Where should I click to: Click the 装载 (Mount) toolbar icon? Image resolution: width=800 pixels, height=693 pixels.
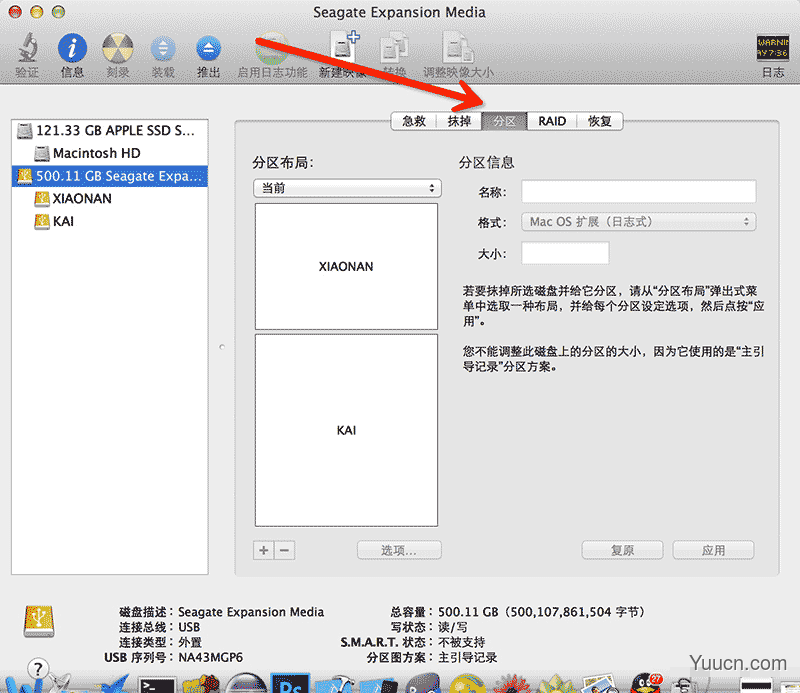pyautogui.click(x=163, y=50)
